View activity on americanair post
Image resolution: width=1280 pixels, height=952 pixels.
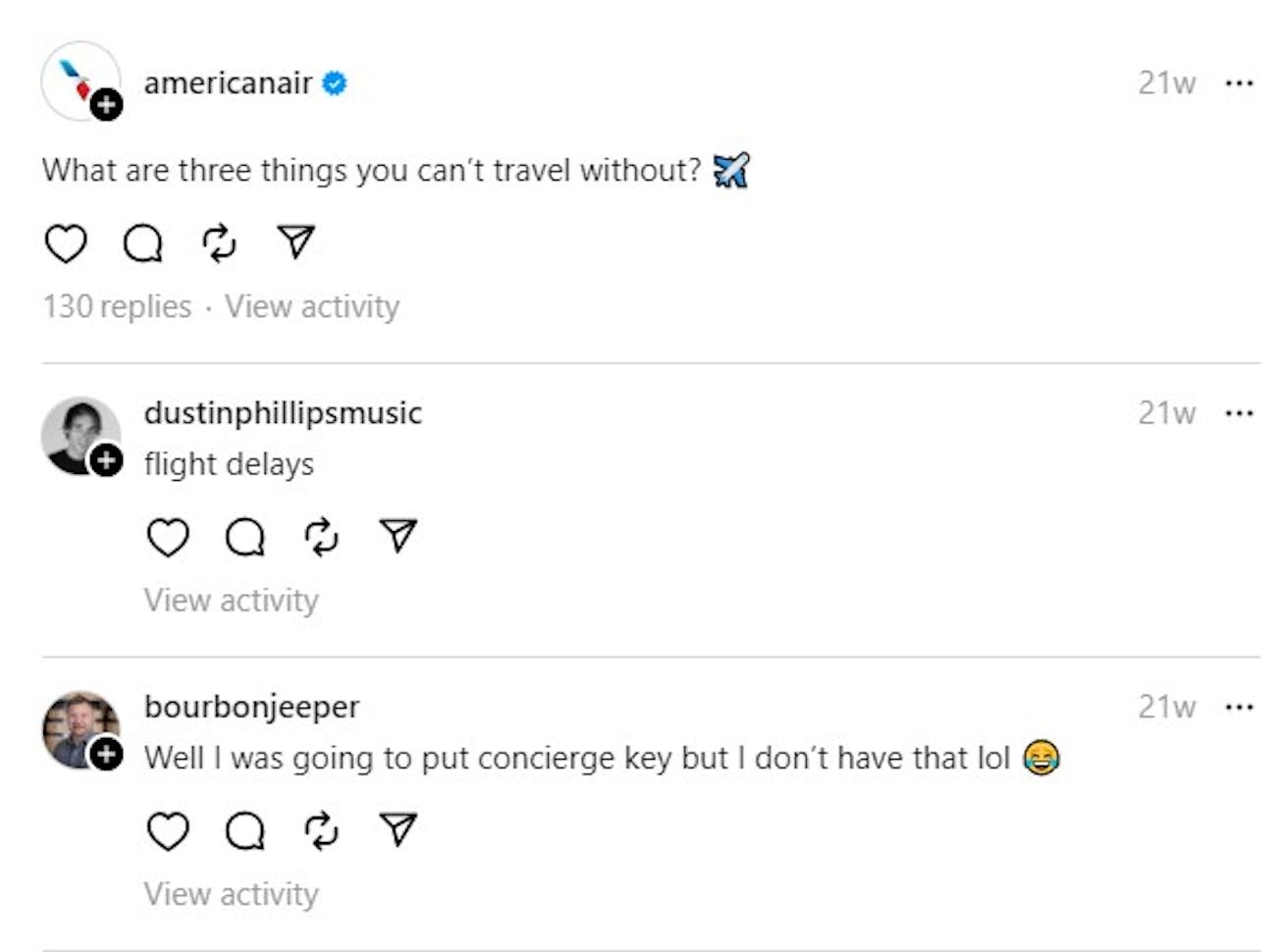pos(312,306)
